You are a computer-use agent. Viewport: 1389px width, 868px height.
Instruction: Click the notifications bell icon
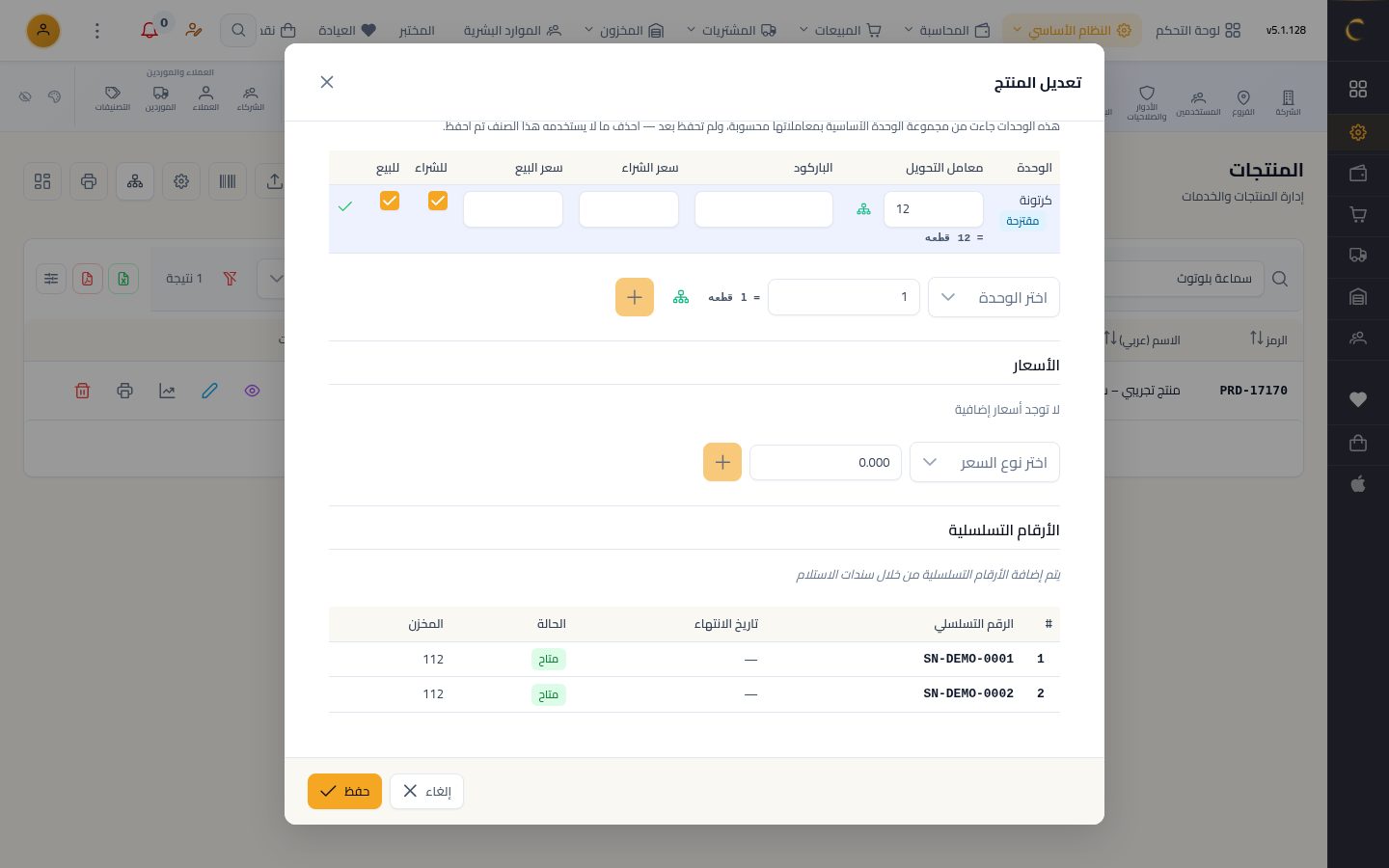tap(150, 30)
